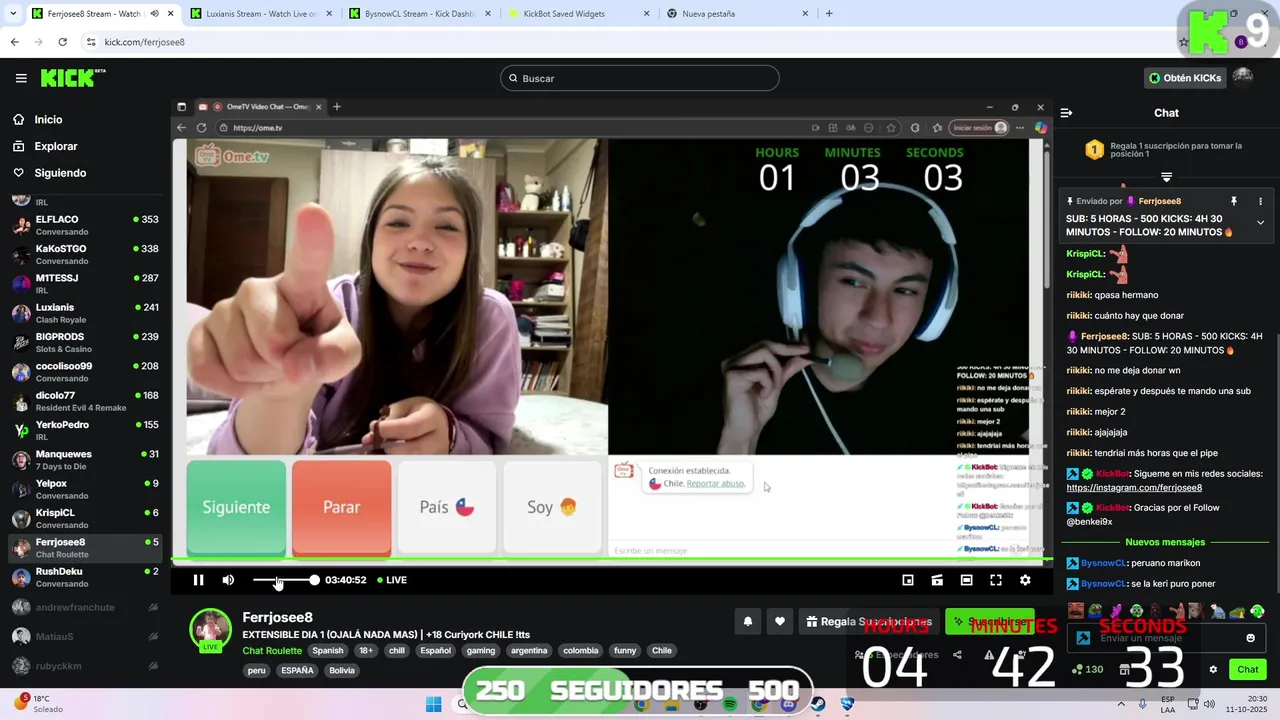Viewport: 1280px width, 720px height.
Task: Open Spotify from taskbar
Action: pos(730,704)
